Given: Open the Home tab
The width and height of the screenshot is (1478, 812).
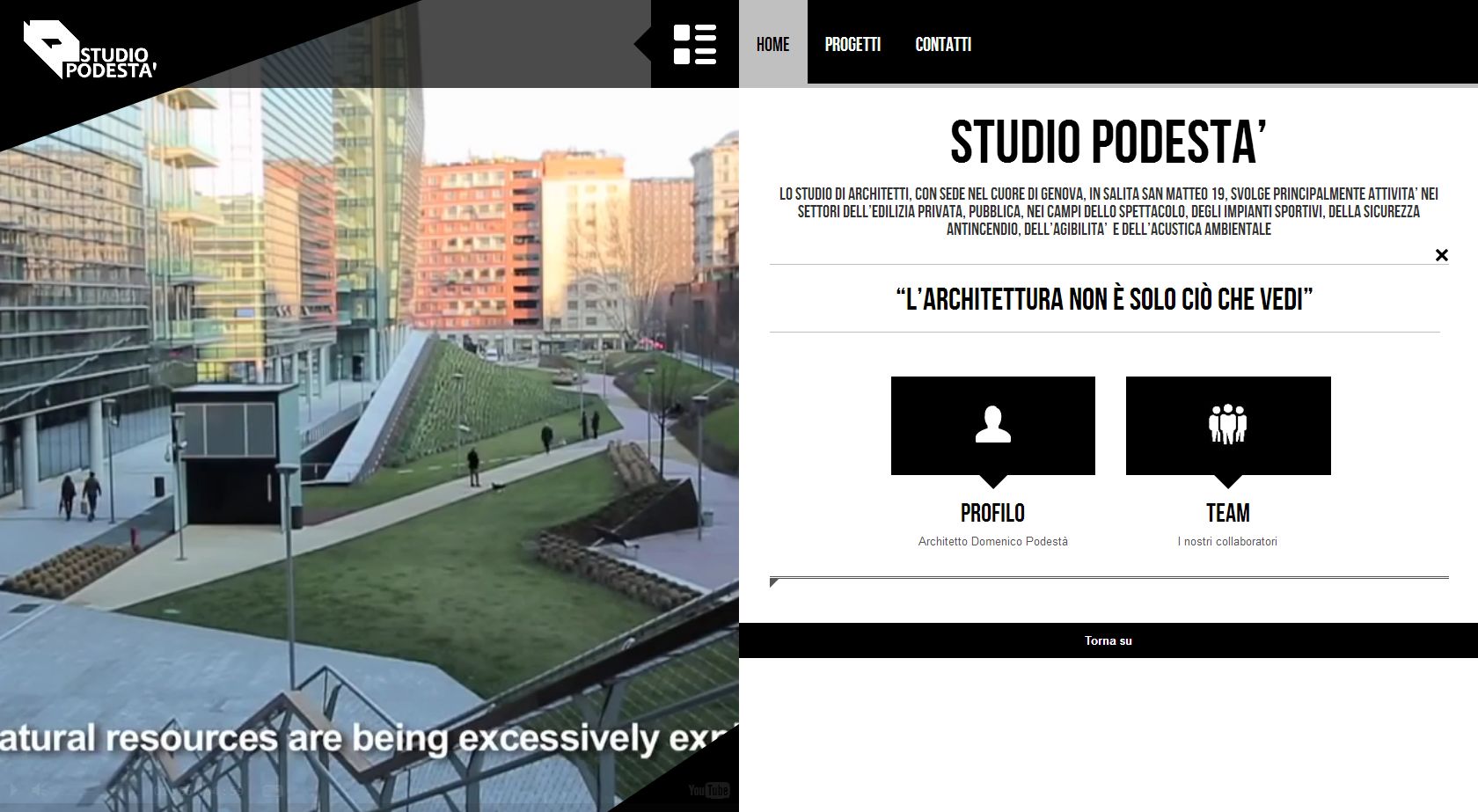Looking at the screenshot, I should [x=772, y=44].
